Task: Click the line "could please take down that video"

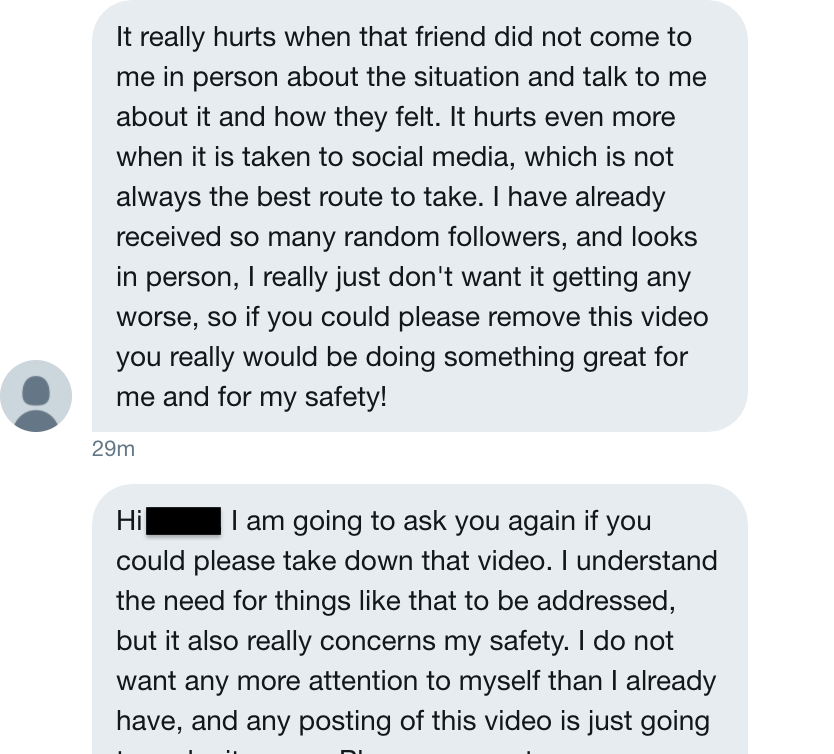Action: 334,561
